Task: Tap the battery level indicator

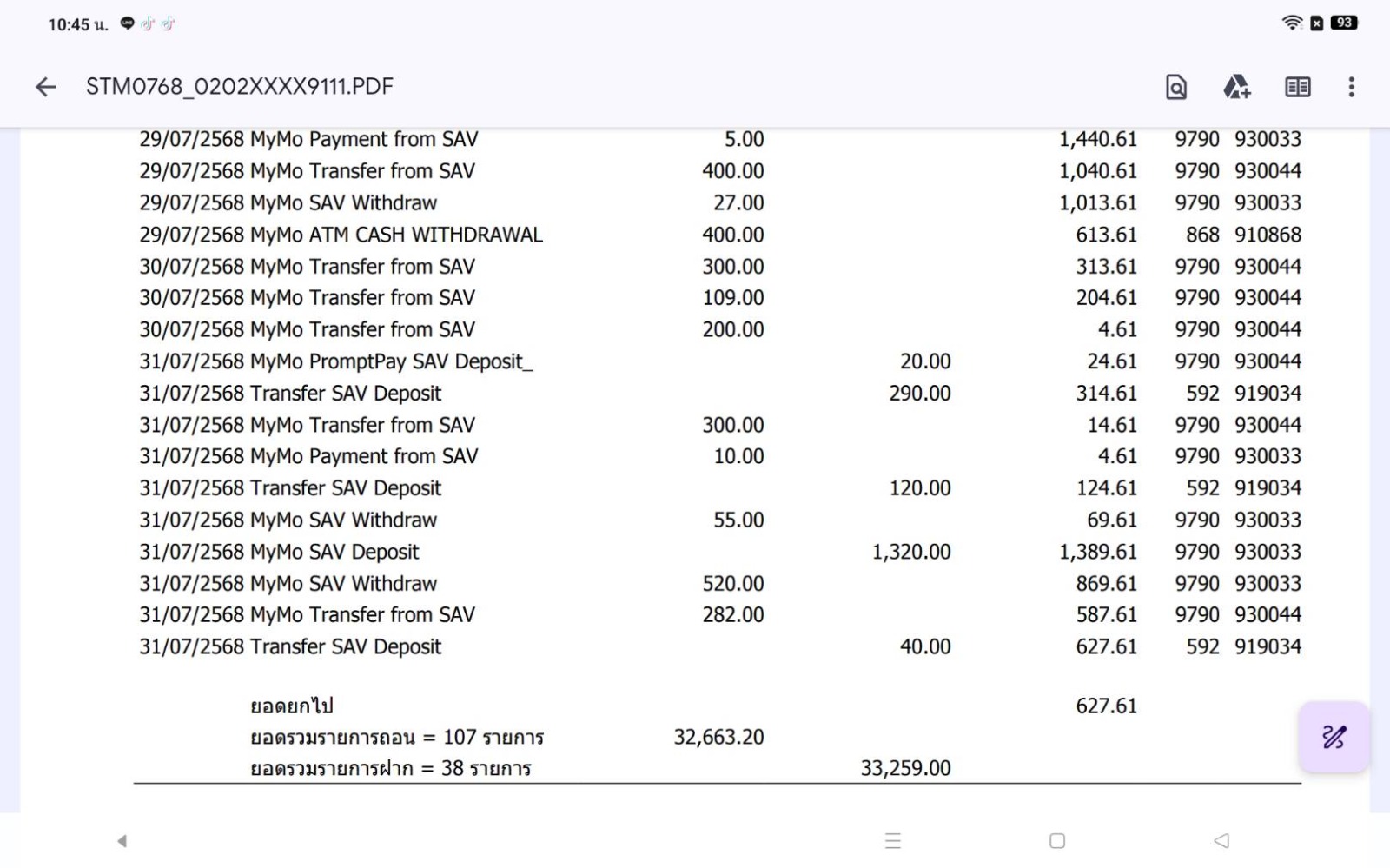Action: (1344, 23)
